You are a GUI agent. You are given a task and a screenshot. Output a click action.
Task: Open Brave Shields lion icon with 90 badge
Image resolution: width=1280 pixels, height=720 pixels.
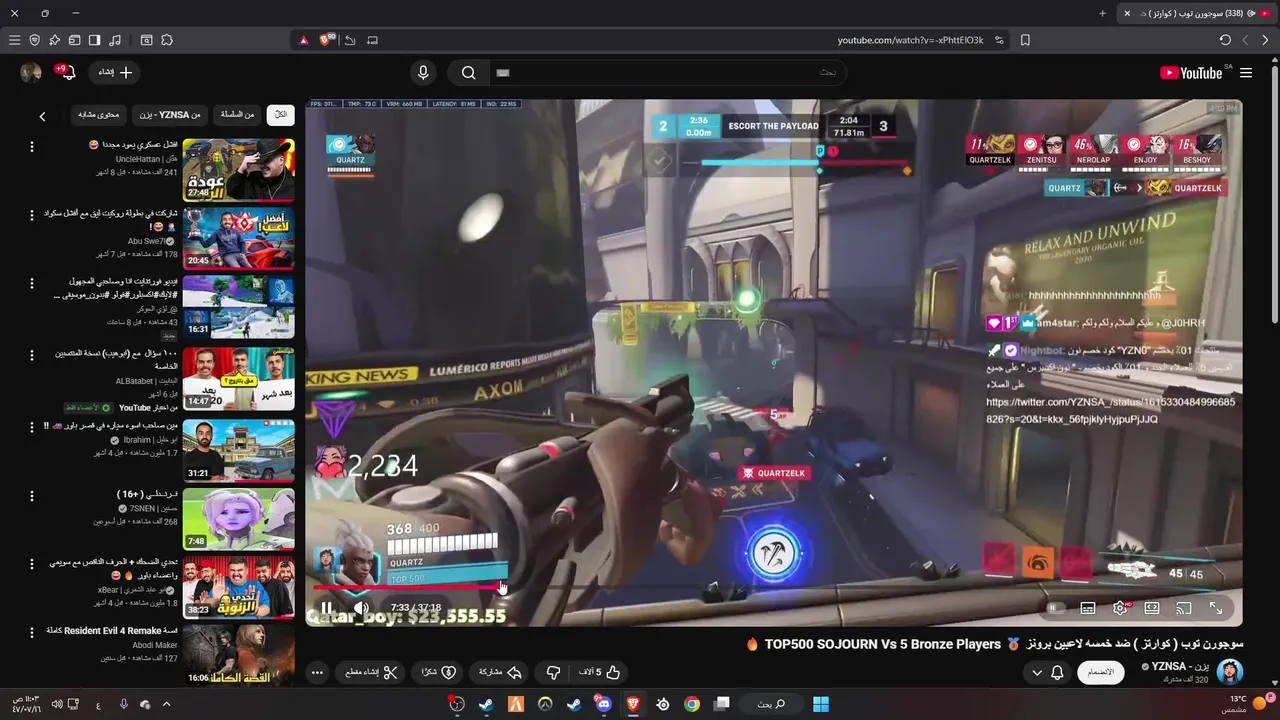tap(327, 40)
